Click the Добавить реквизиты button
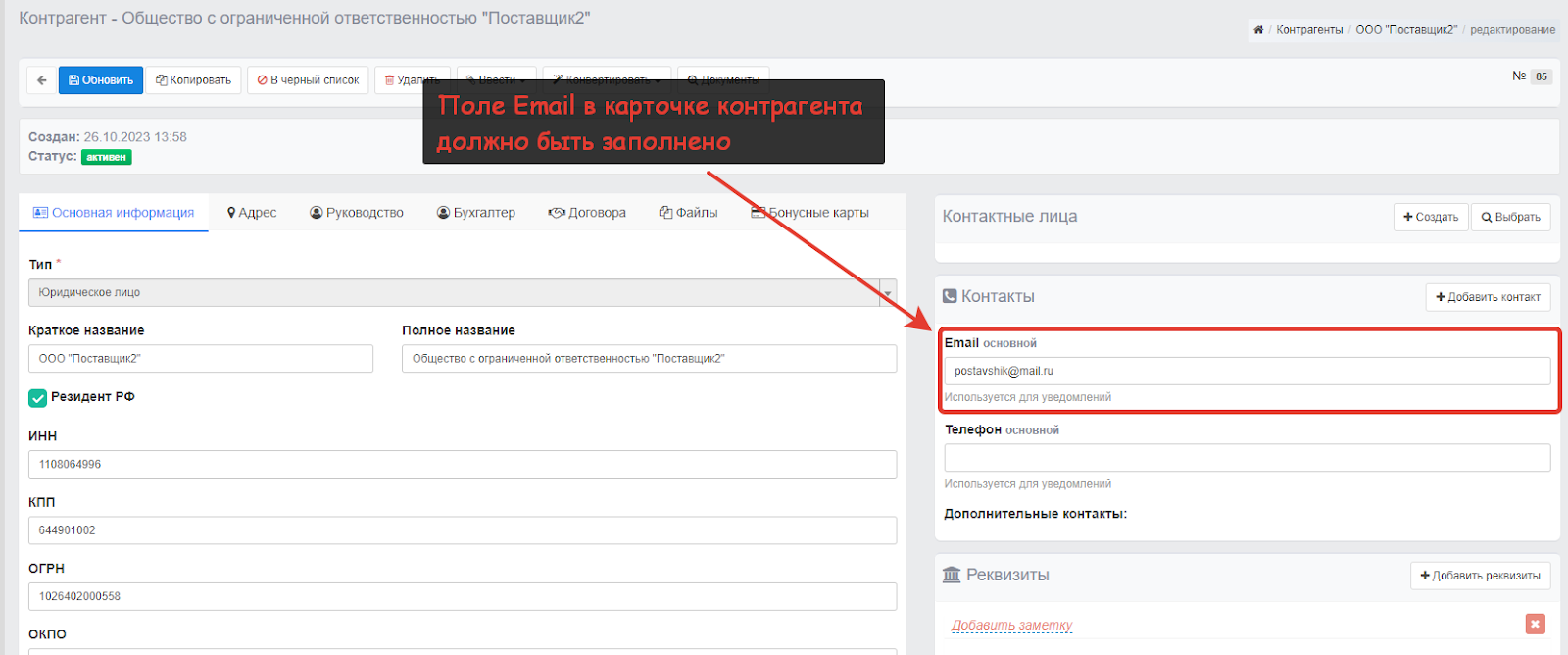This screenshot has width=1568, height=655. 1480,576
